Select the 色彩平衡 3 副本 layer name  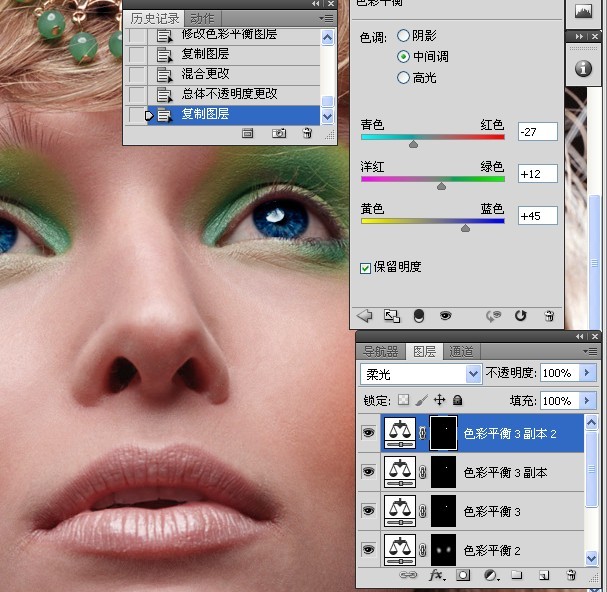505,472
